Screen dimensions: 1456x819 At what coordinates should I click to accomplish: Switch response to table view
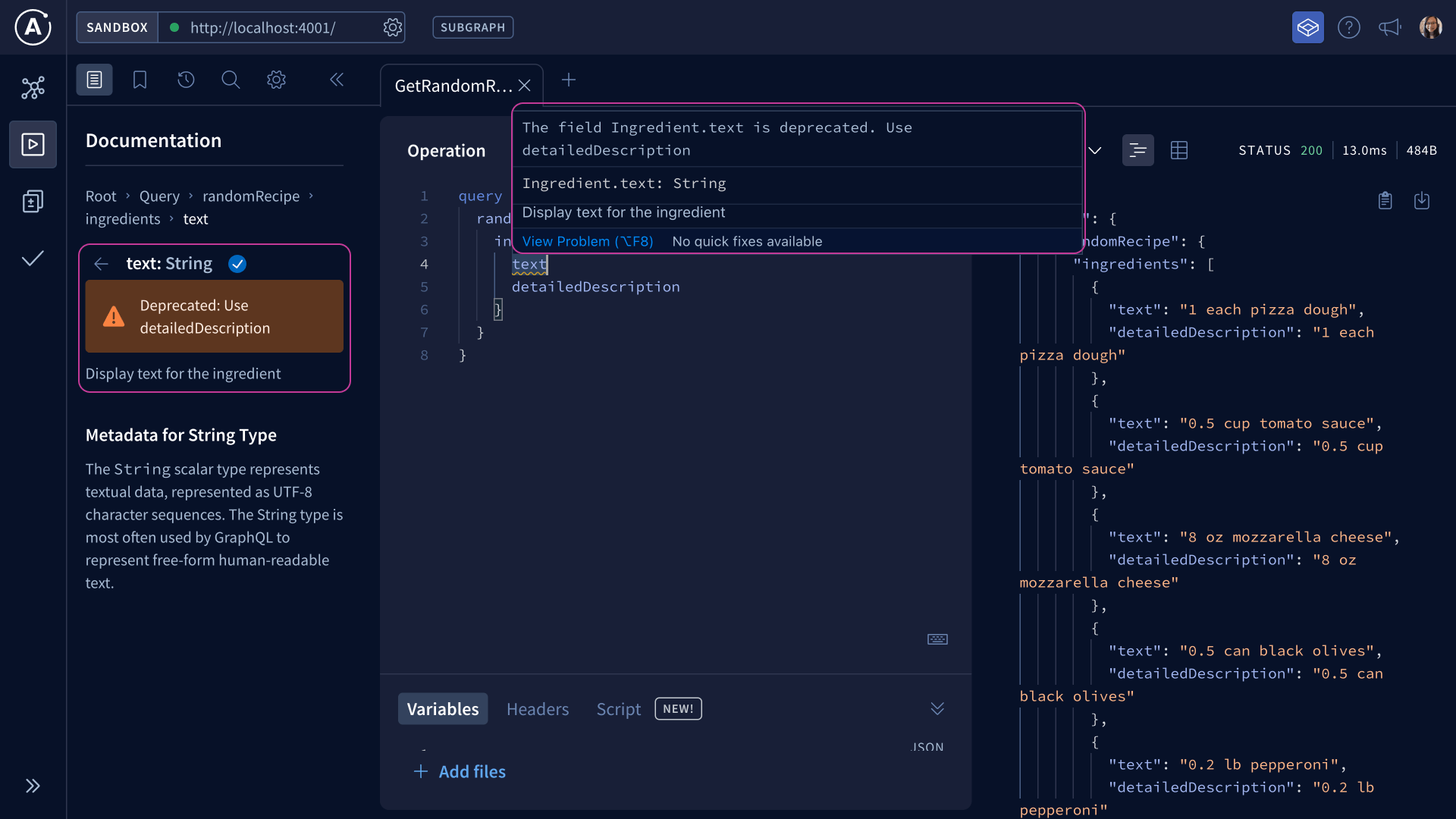[x=1178, y=150]
